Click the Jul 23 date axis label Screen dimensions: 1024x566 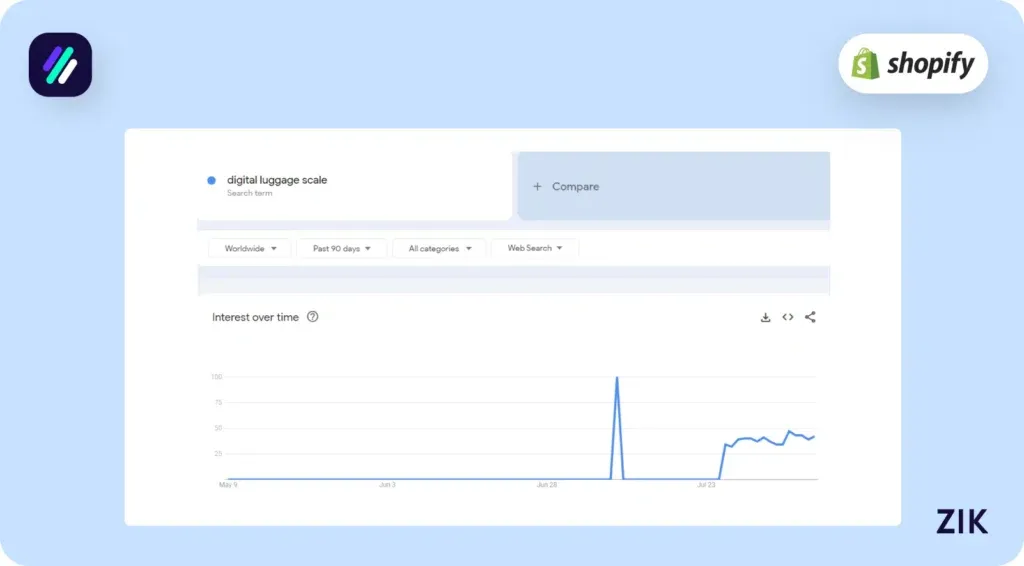(706, 485)
